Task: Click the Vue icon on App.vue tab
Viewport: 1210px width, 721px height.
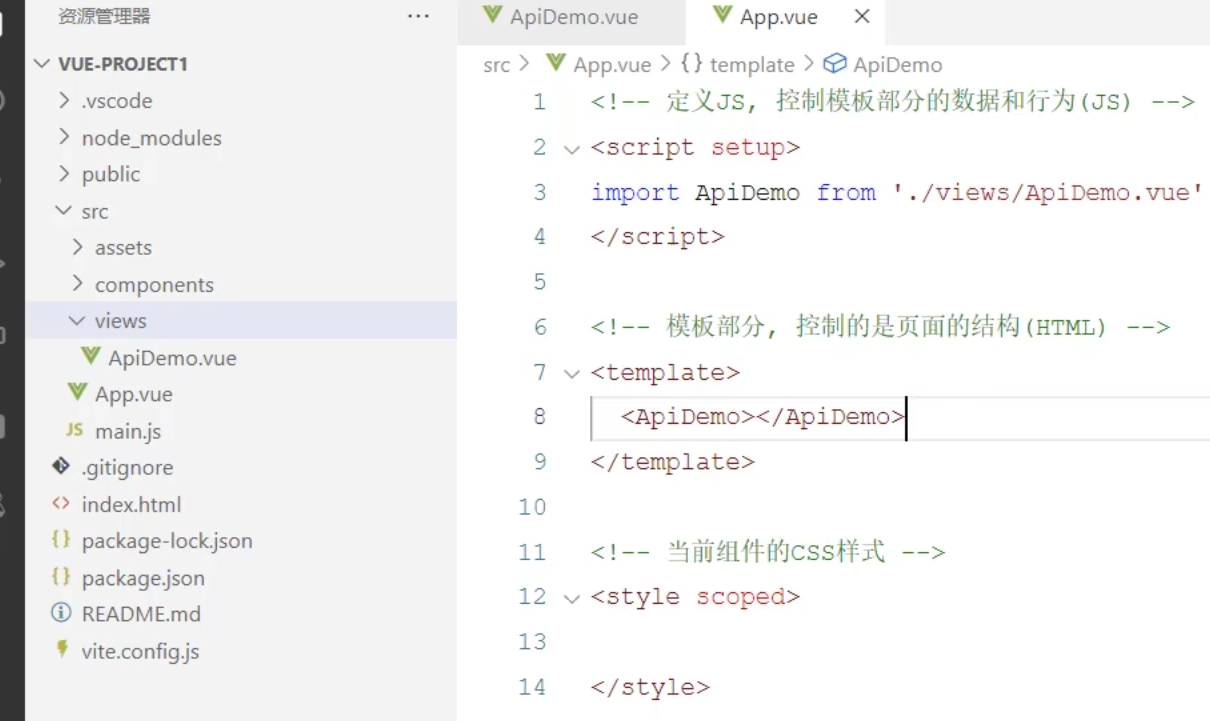Action: pyautogui.click(x=722, y=16)
